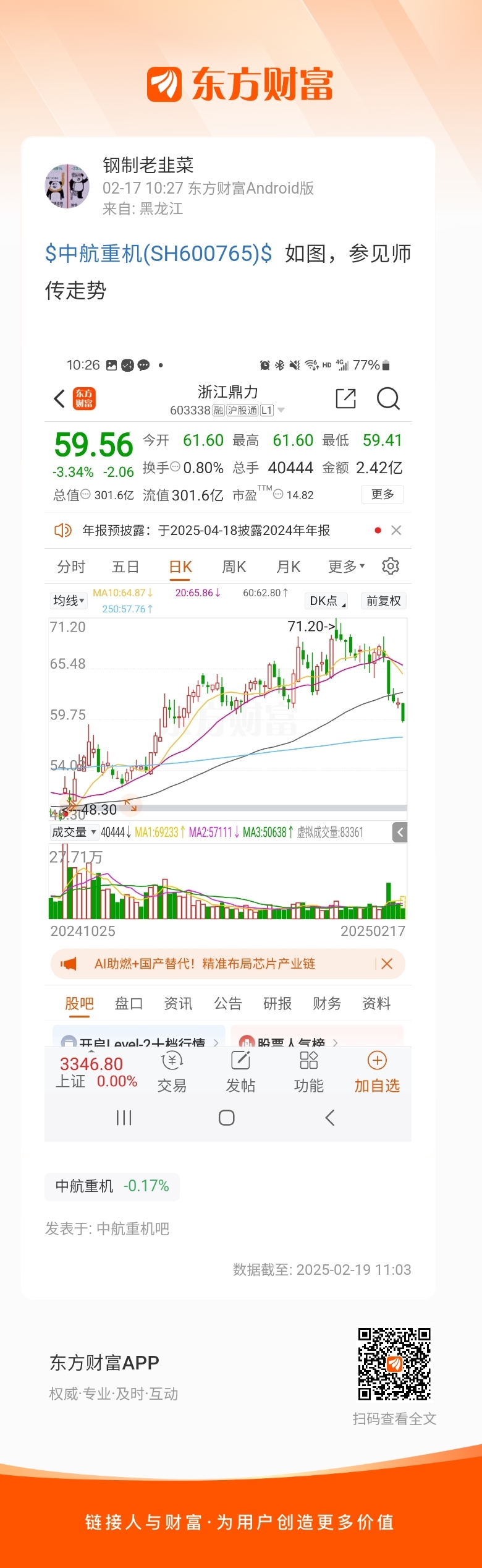The height and width of the screenshot is (1568, 482).
Task: Open the 均线 indicator dropdown
Action: (x=68, y=601)
